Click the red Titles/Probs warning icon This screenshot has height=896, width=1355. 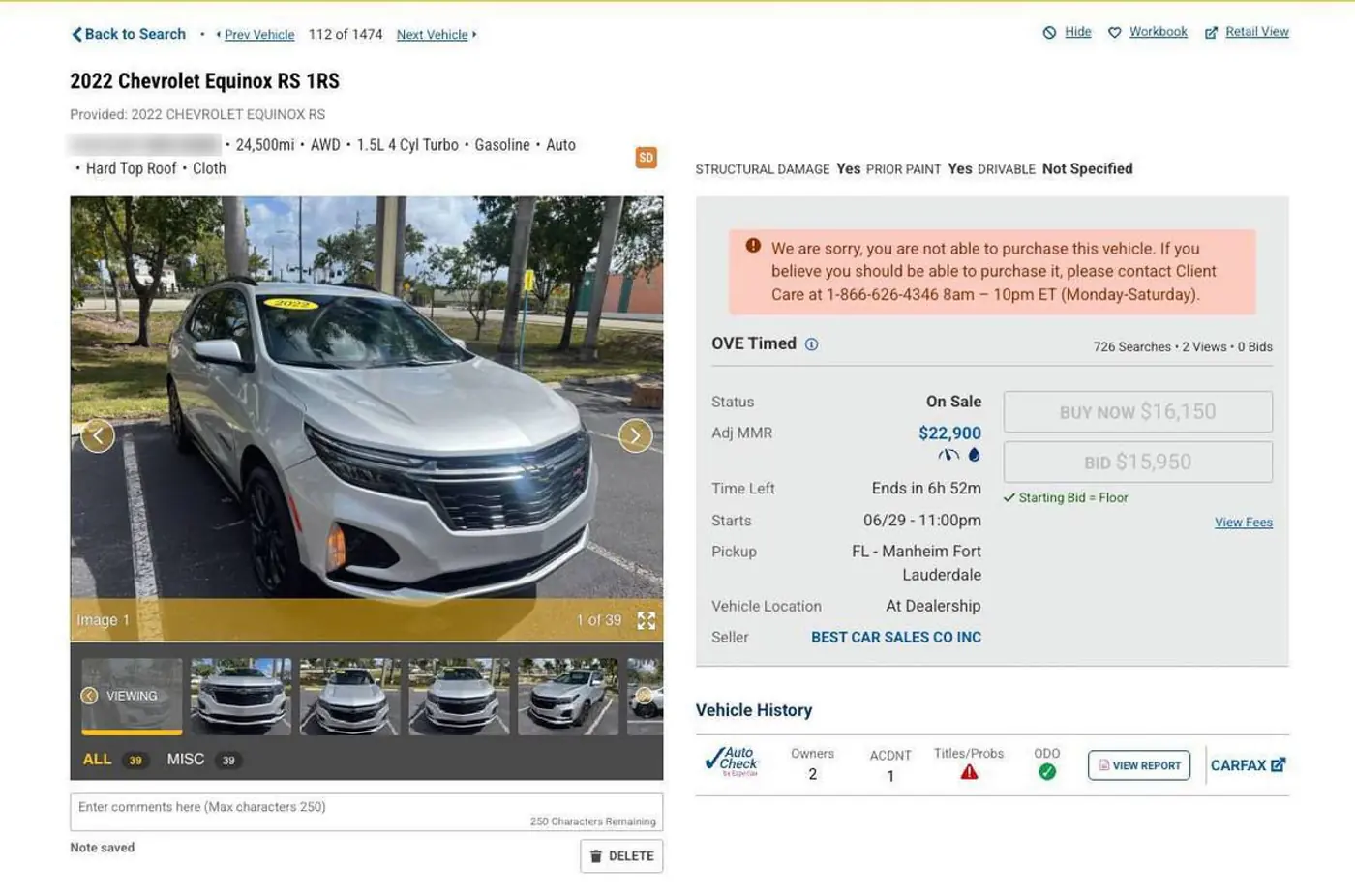pos(969,772)
